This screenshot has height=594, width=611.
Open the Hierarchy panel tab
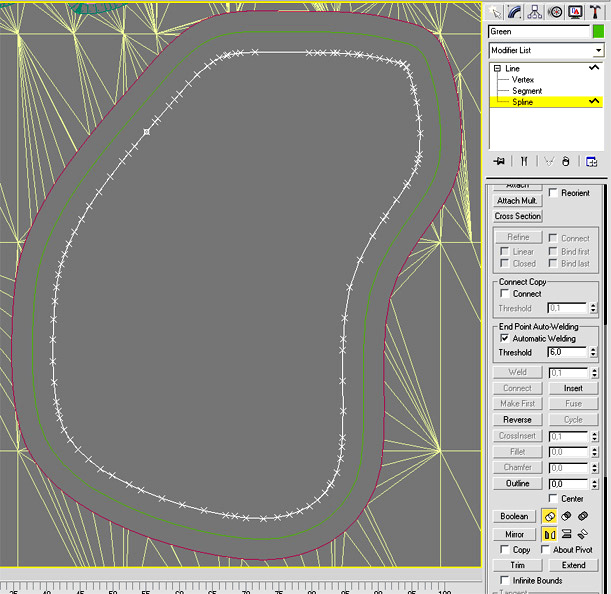[535, 12]
